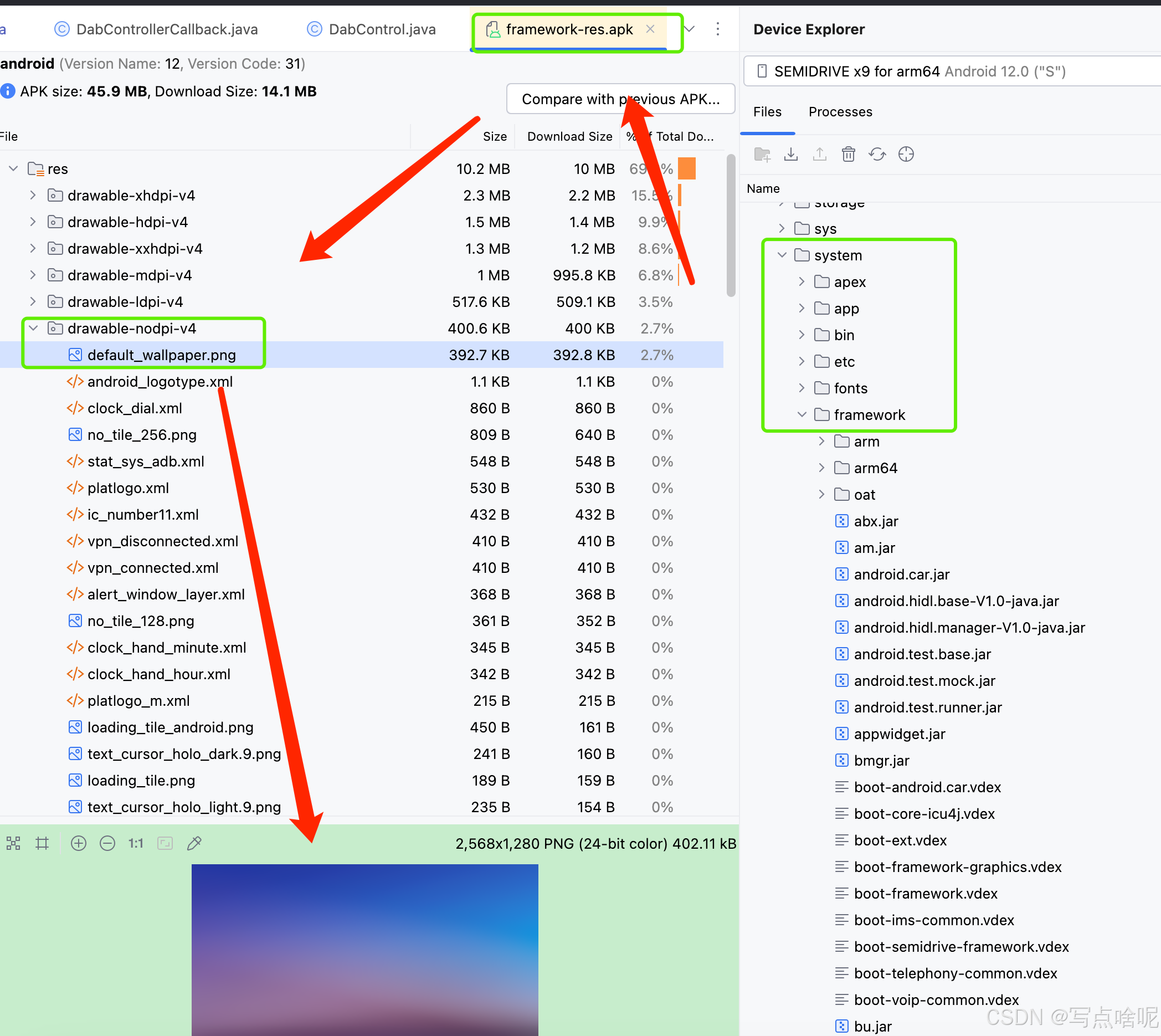Toggle the grid display icon in image toolbar
Viewport: 1161px width, 1036px height.
[x=42, y=843]
